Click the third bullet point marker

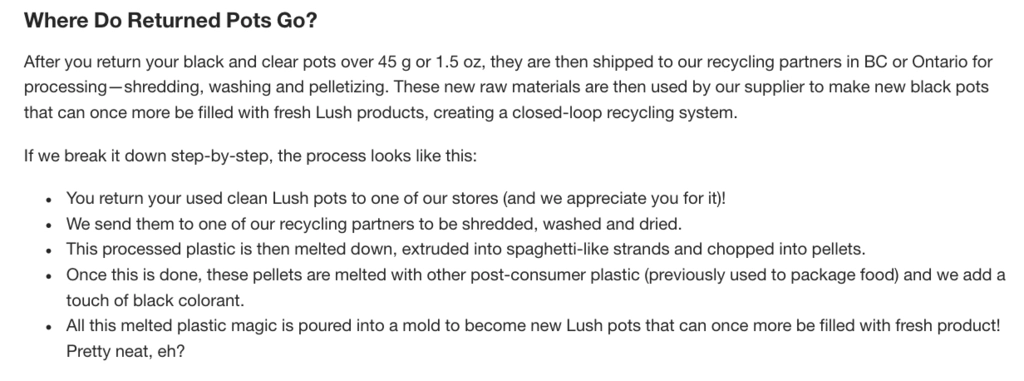click(49, 250)
